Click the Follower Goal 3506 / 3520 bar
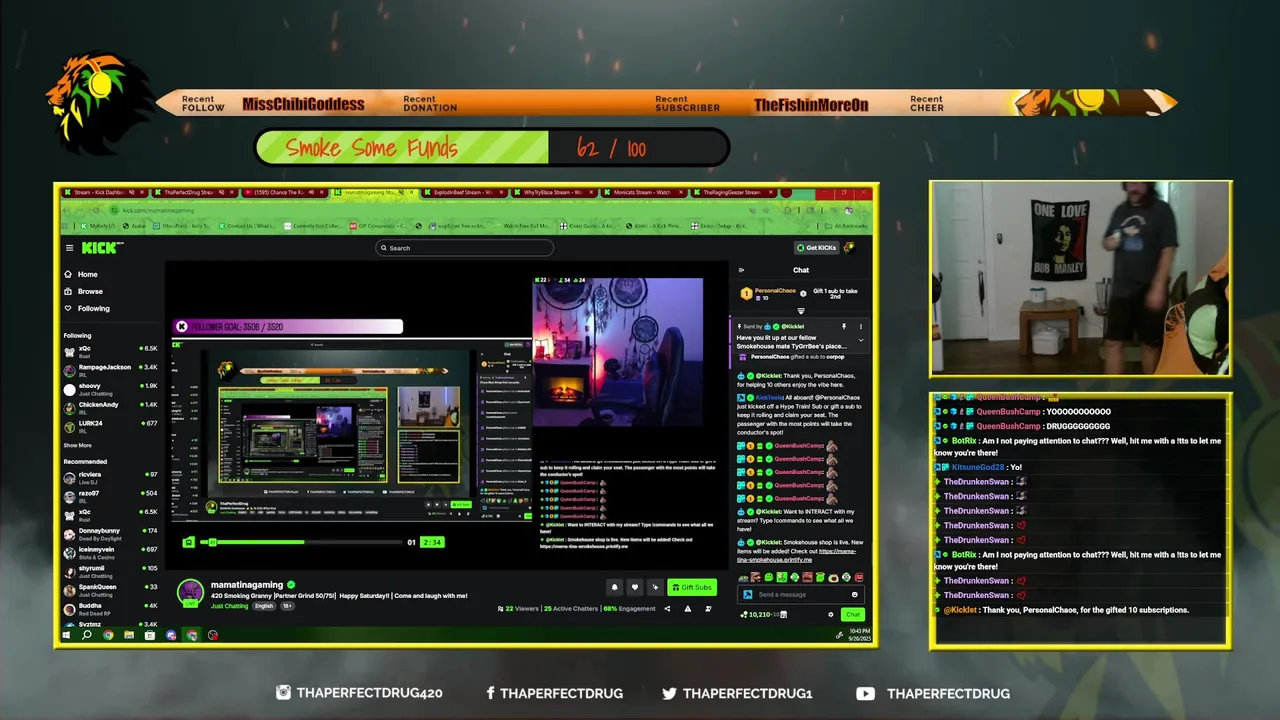Viewport: 1280px width, 720px height. point(287,326)
